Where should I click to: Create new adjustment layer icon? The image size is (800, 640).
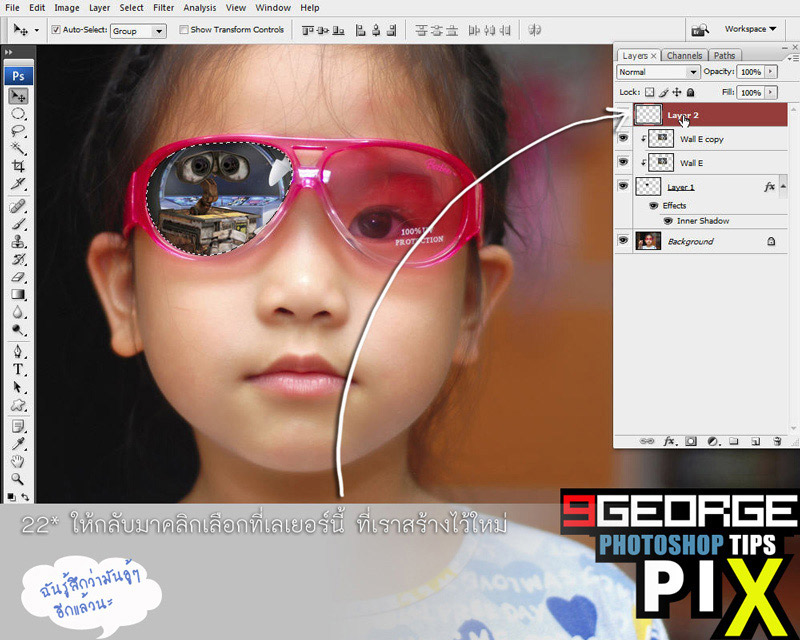[x=713, y=441]
